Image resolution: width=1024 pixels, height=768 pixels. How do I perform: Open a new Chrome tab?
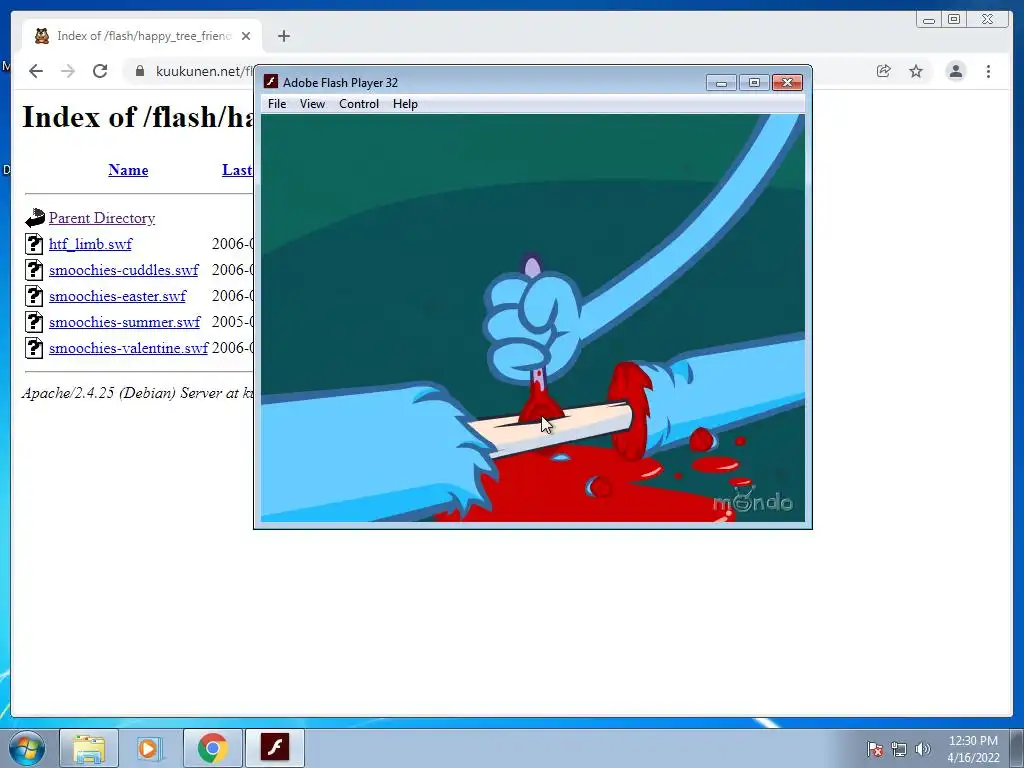(283, 36)
